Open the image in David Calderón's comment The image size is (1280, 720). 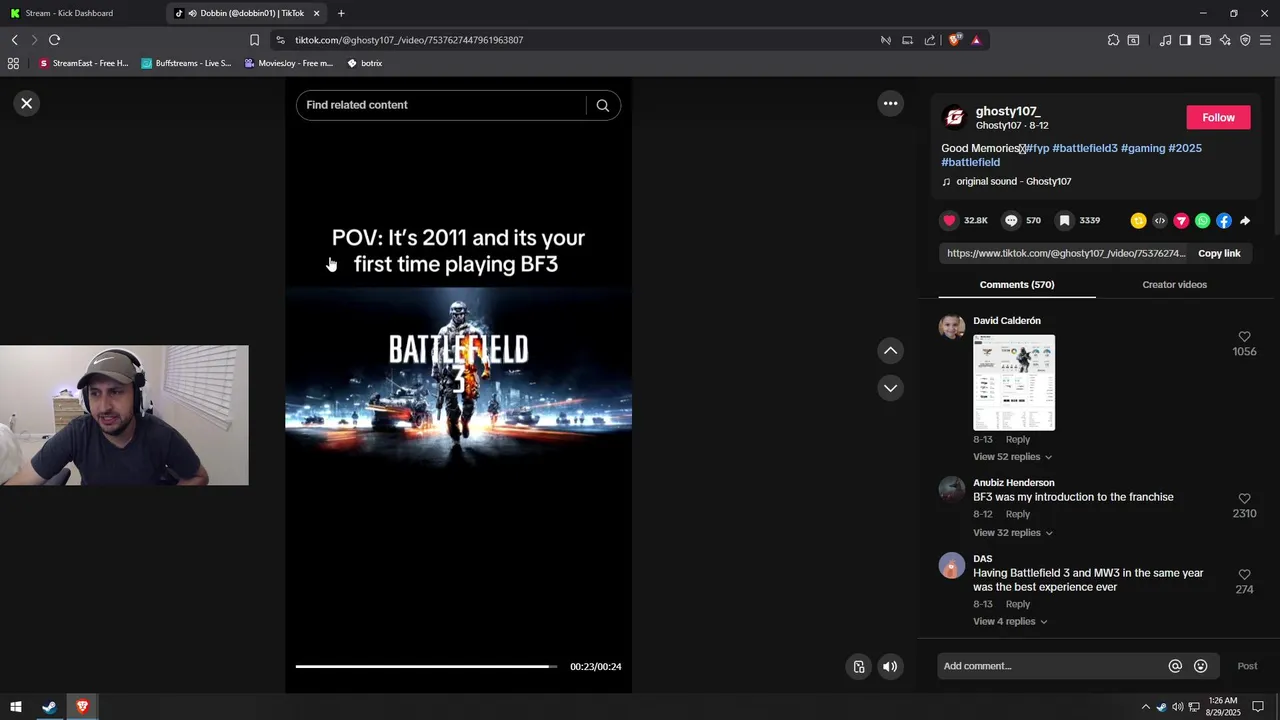coord(1014,383)
